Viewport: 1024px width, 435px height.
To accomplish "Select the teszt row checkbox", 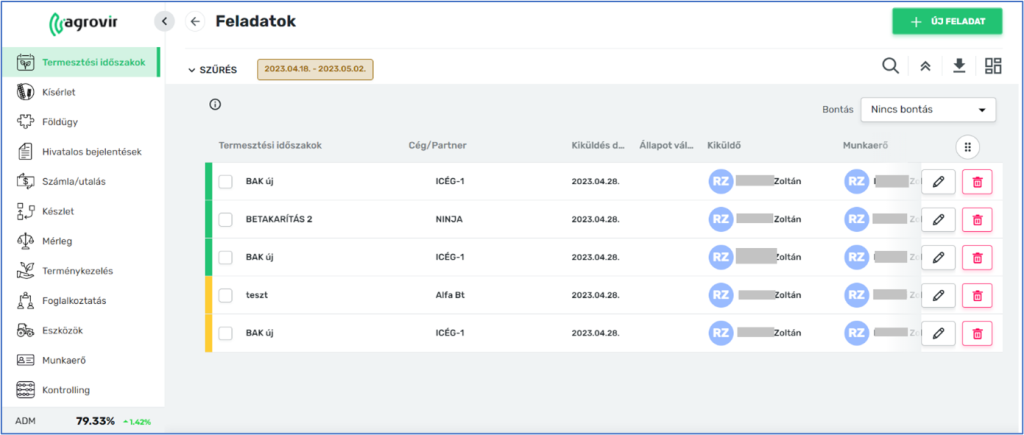I will click(x=225, y=296).
